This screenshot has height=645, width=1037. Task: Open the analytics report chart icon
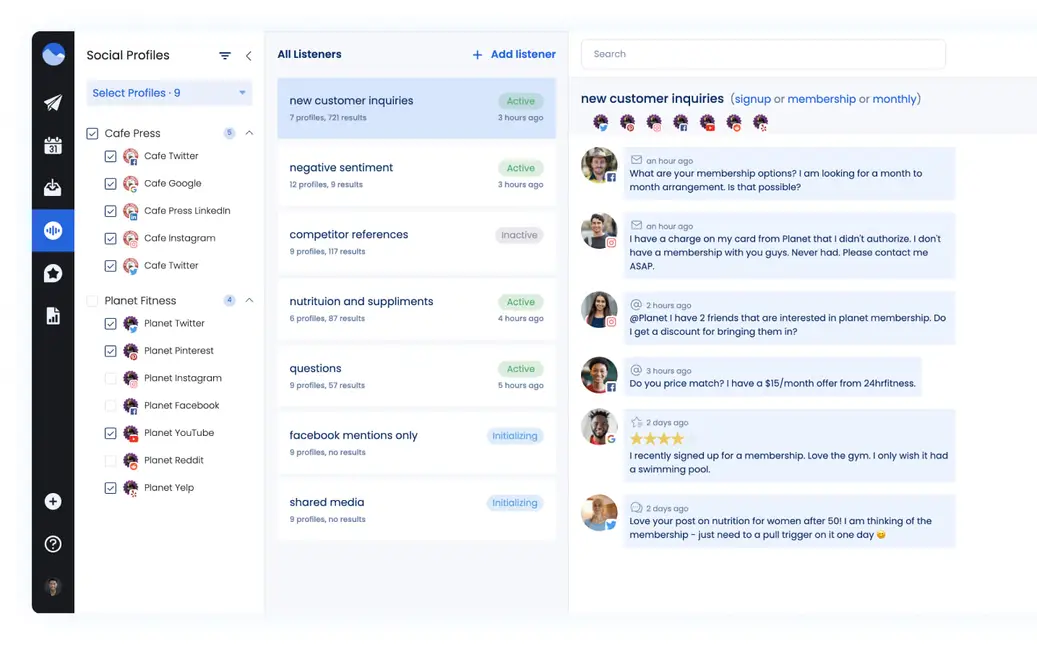tap(52, 314)
